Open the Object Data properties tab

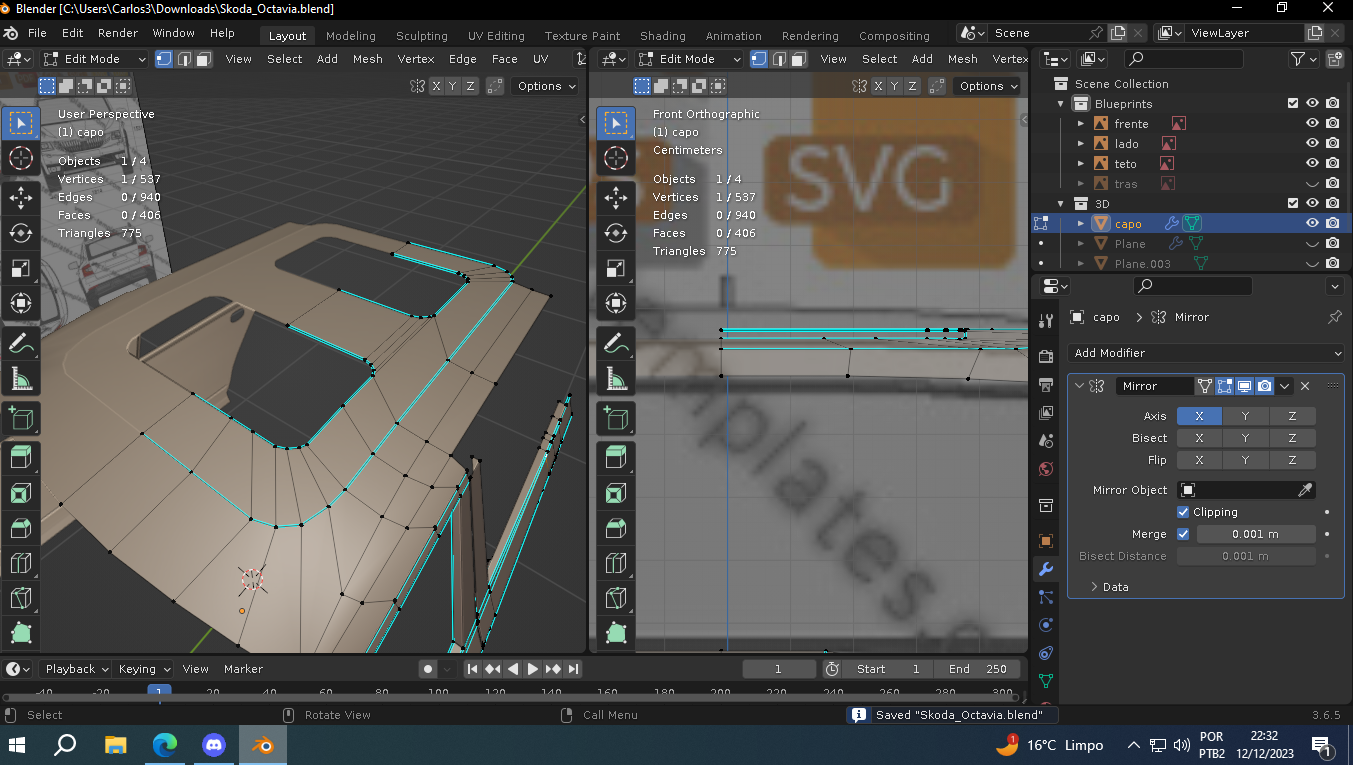click(x=1046, y=681)
